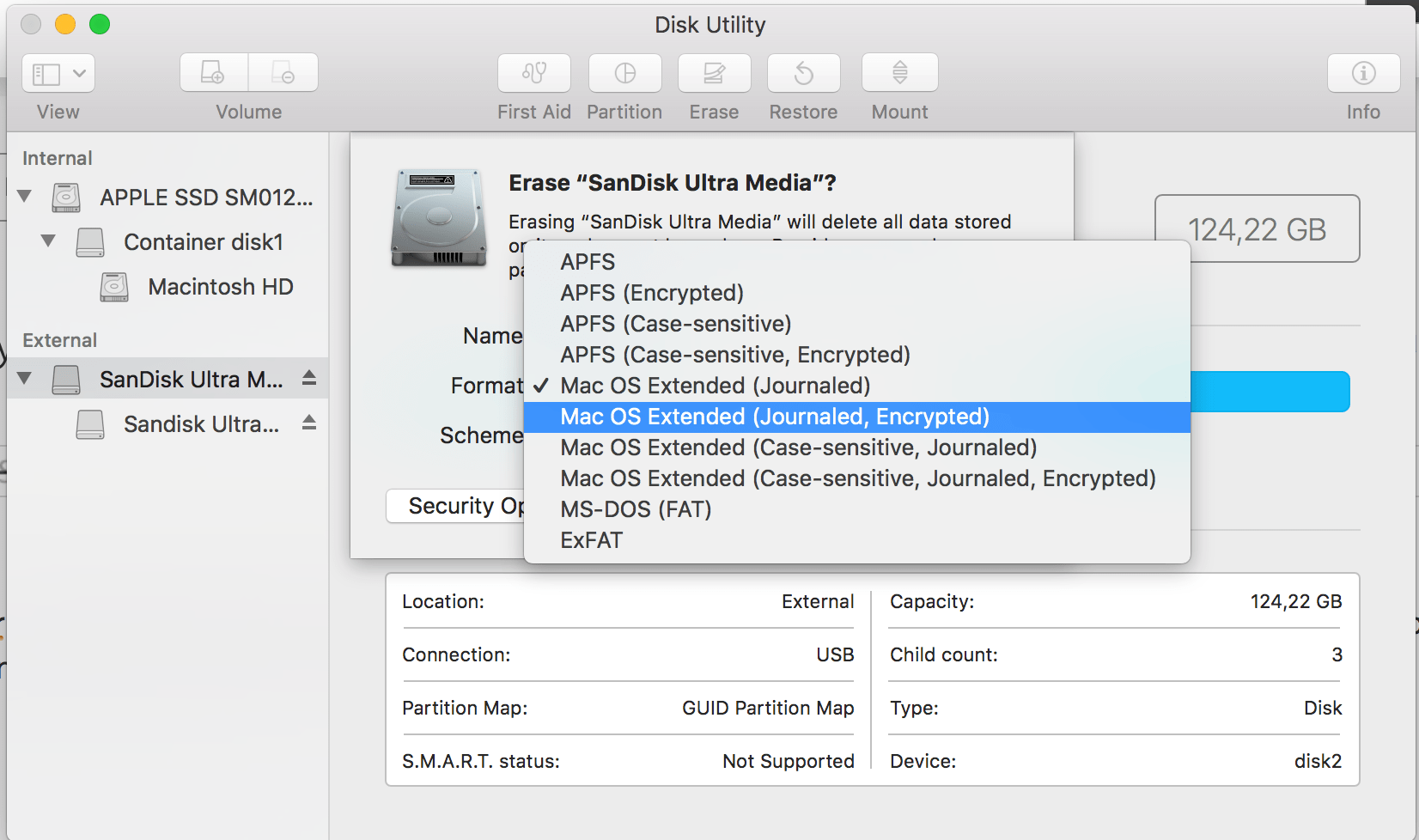Open the Restore tool
Image resolution: width=1419 pixels, height=840 pixels.
pyautogui.click(x=803, y=73)
